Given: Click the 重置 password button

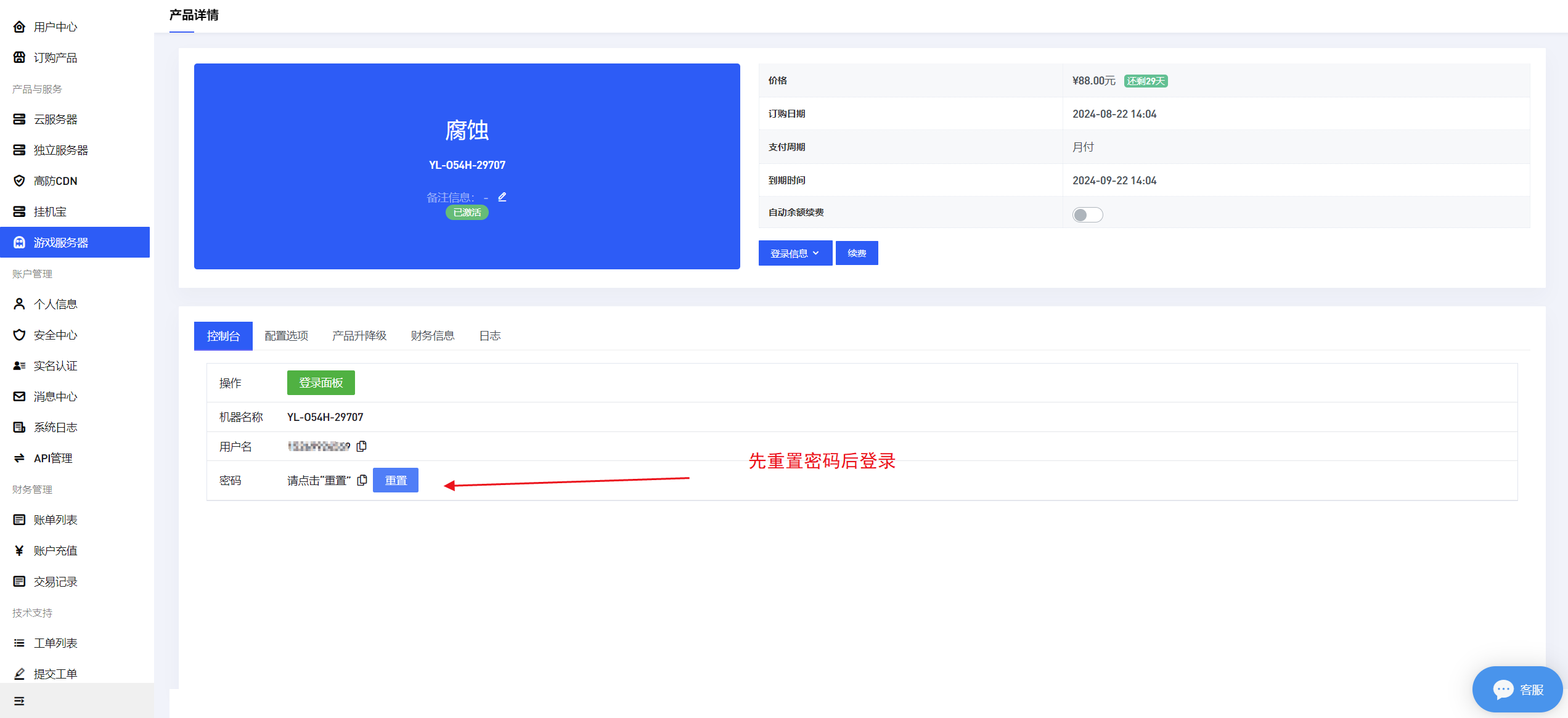Looking at the screenshot, I should [x=396, y=480].
